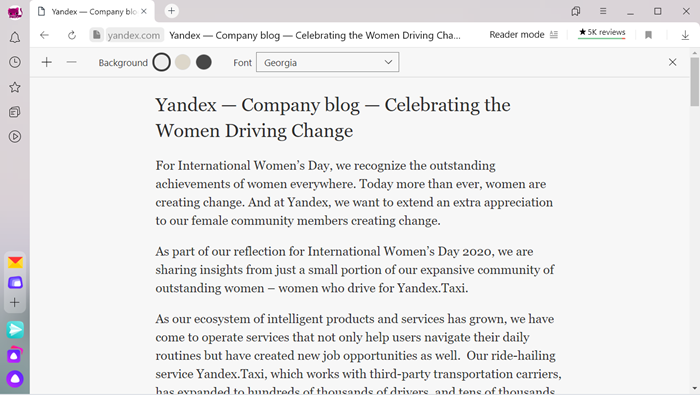Open the Font dropdown showing Georgia
This screenshot has height=395, width=700.
point(328,62)
